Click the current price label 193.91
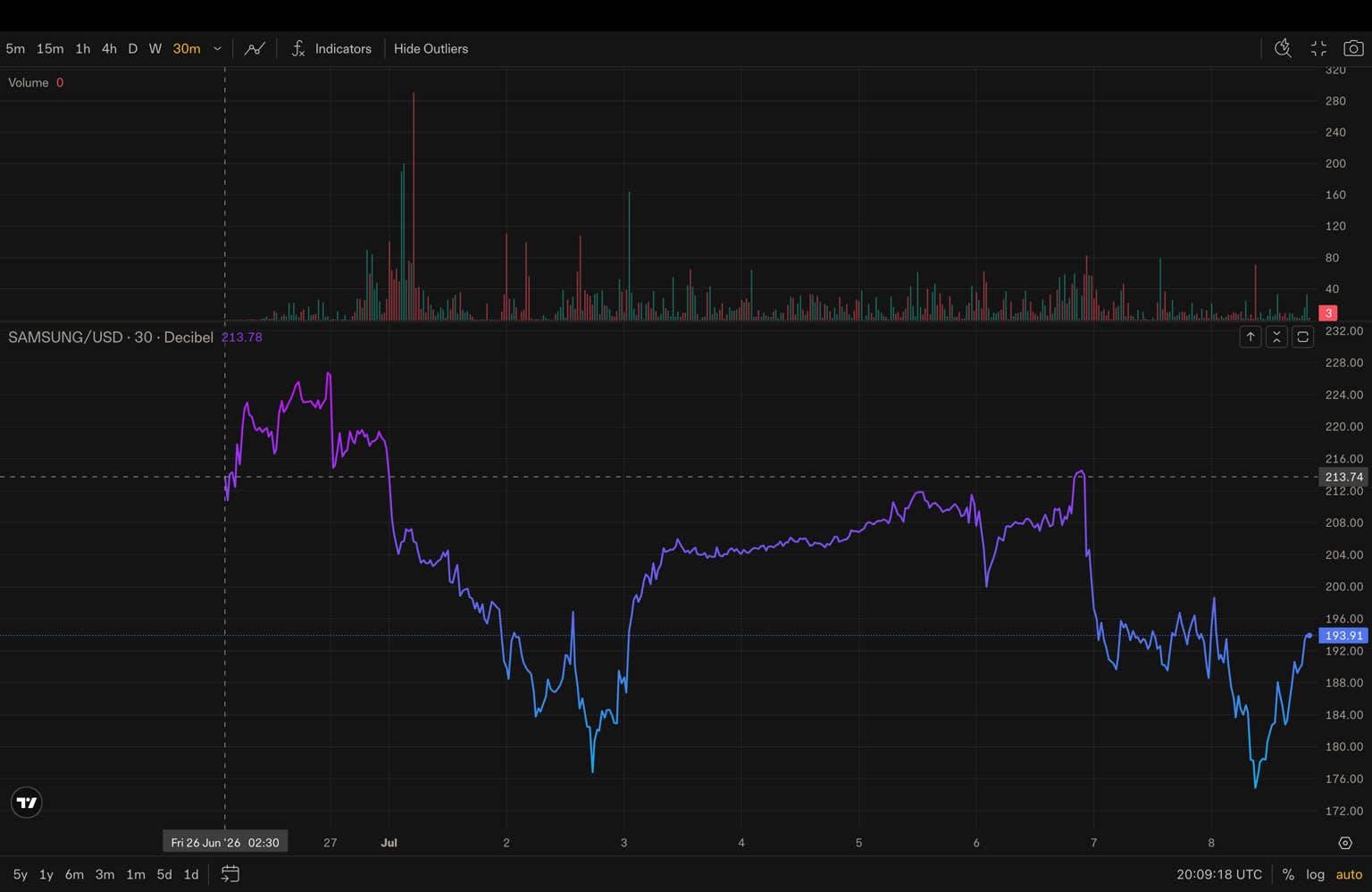The image size is (1372, 892). (x=1343, y=636)
